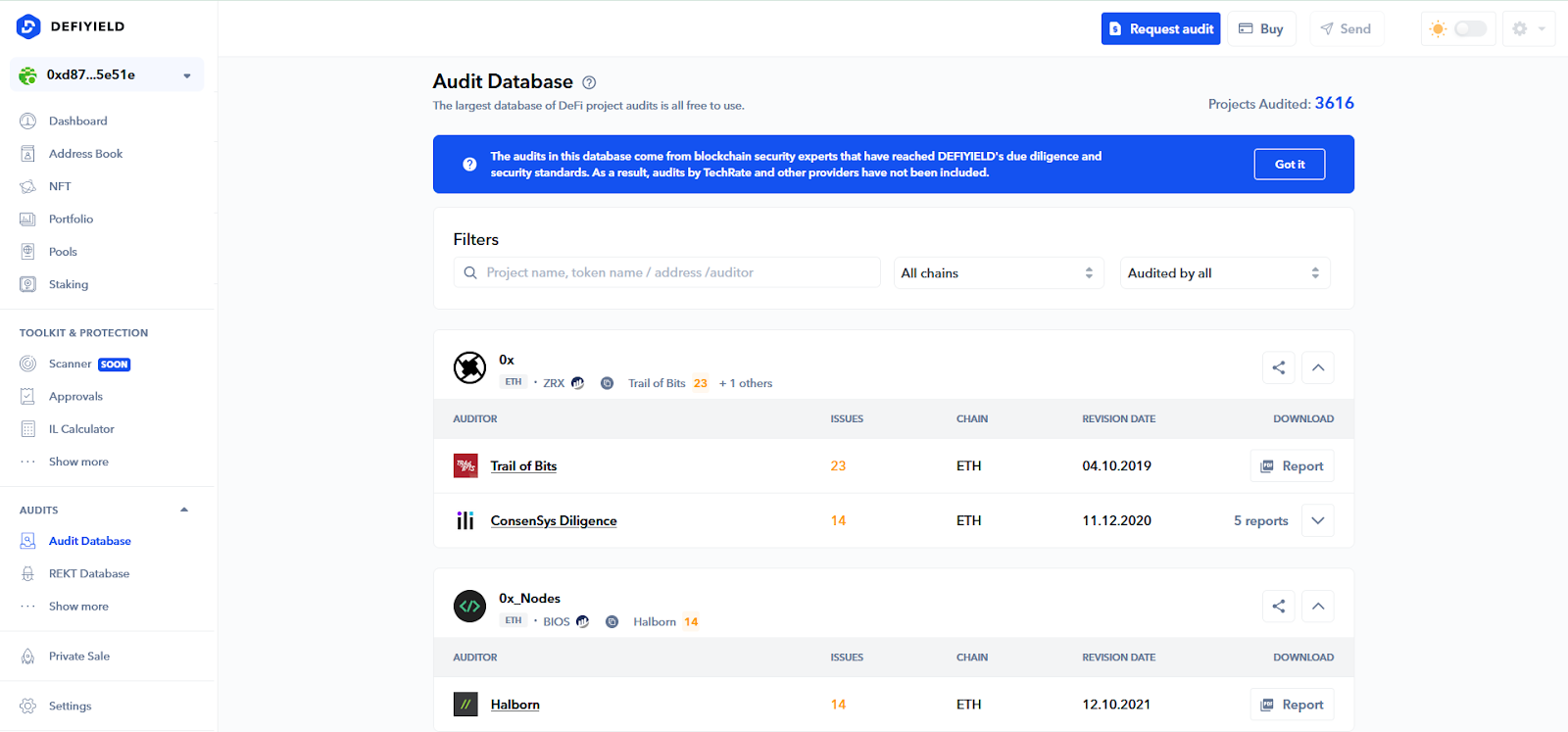Image resolution: width=1568 pixels, height=732 pixels.
Task: Collapse the 0x_Nodes audit card
Action: pos(1318,606)
